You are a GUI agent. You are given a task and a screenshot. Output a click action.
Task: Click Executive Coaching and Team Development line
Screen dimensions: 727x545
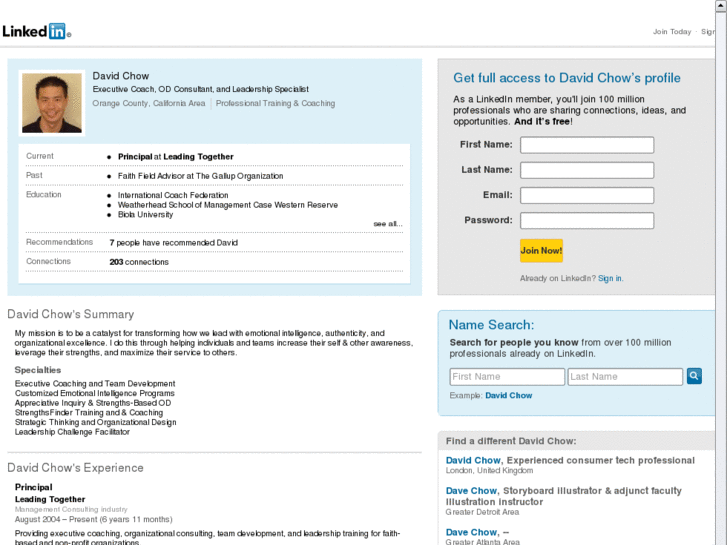(95, 384)
